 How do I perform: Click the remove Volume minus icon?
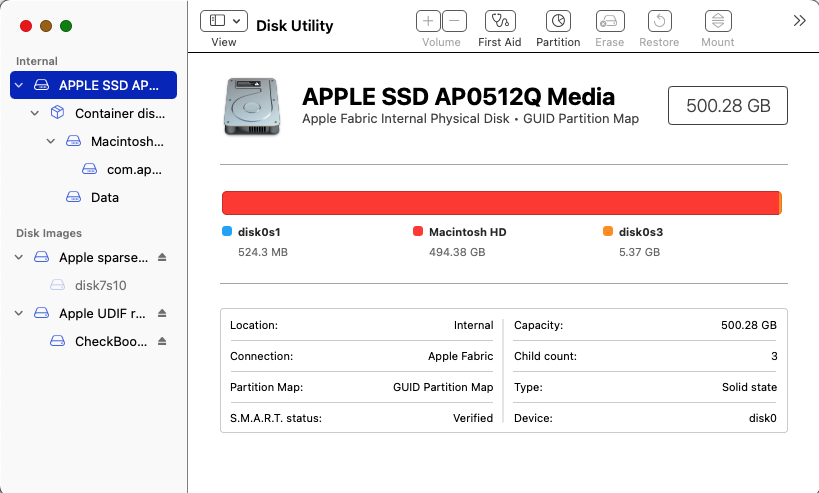click(x=454, y=21)
